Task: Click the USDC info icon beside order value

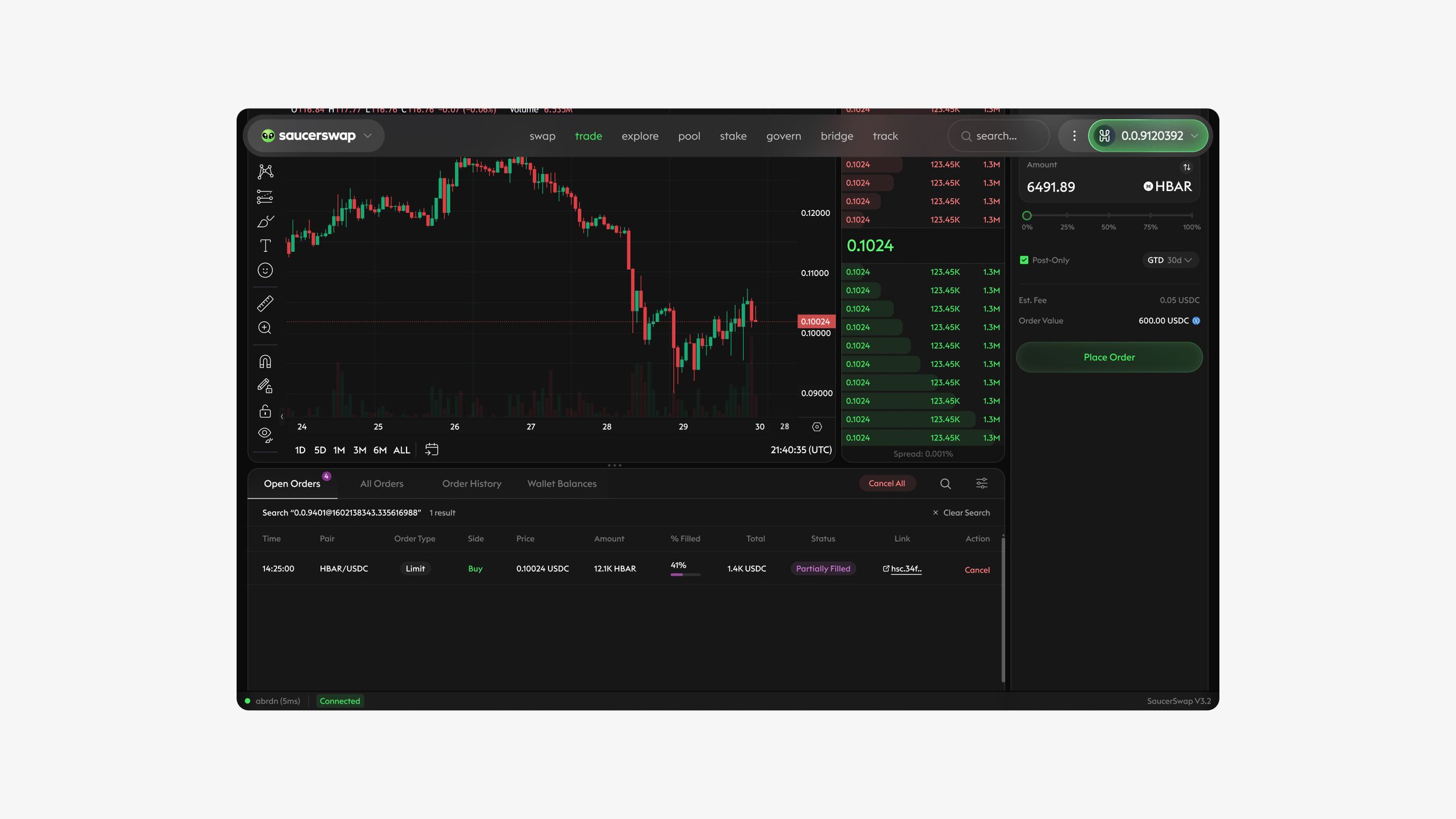Action: 1196,321
